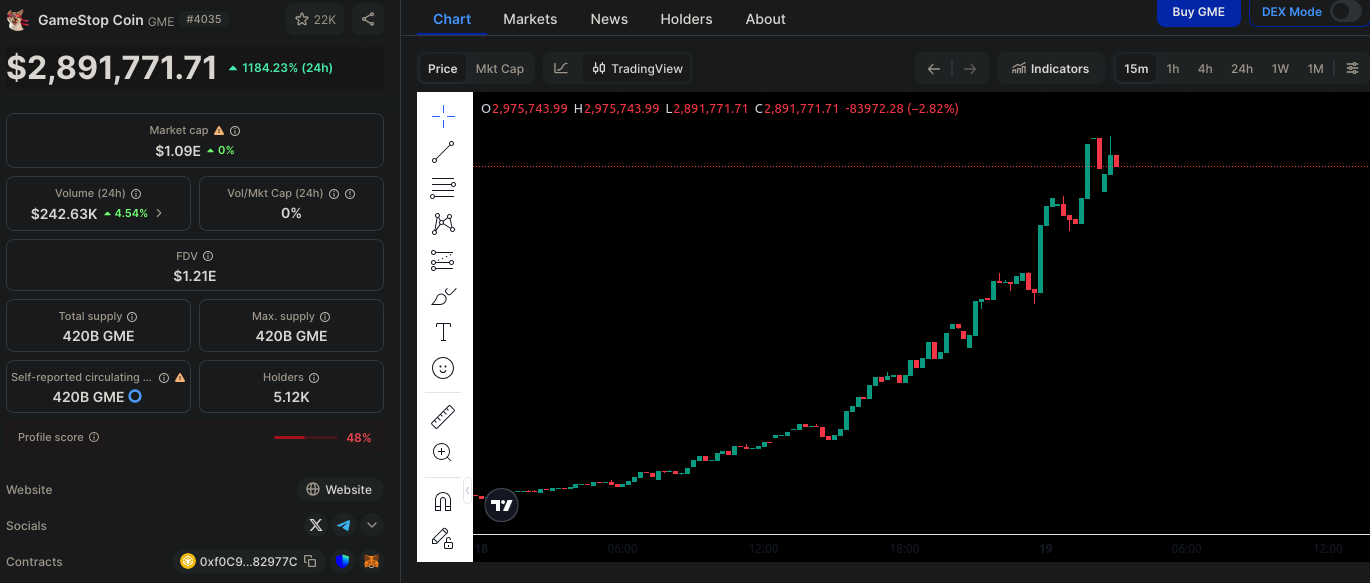Select the trend line drawing tool

pos(442,152)
